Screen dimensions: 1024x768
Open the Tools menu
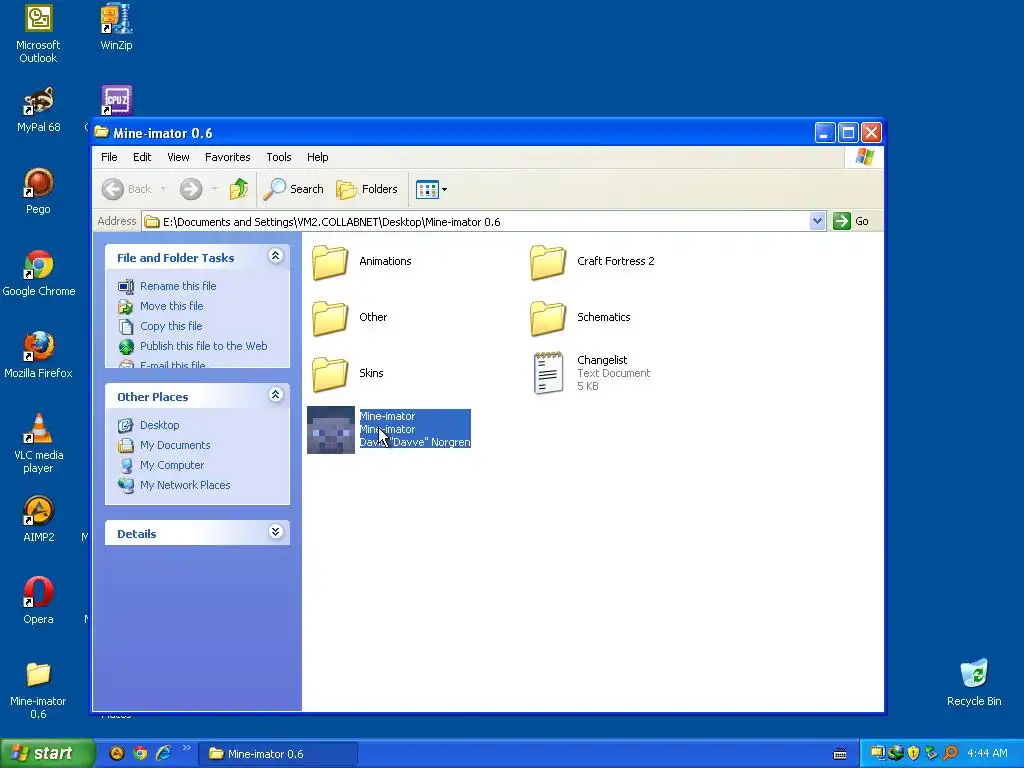[x=279, y=157]
